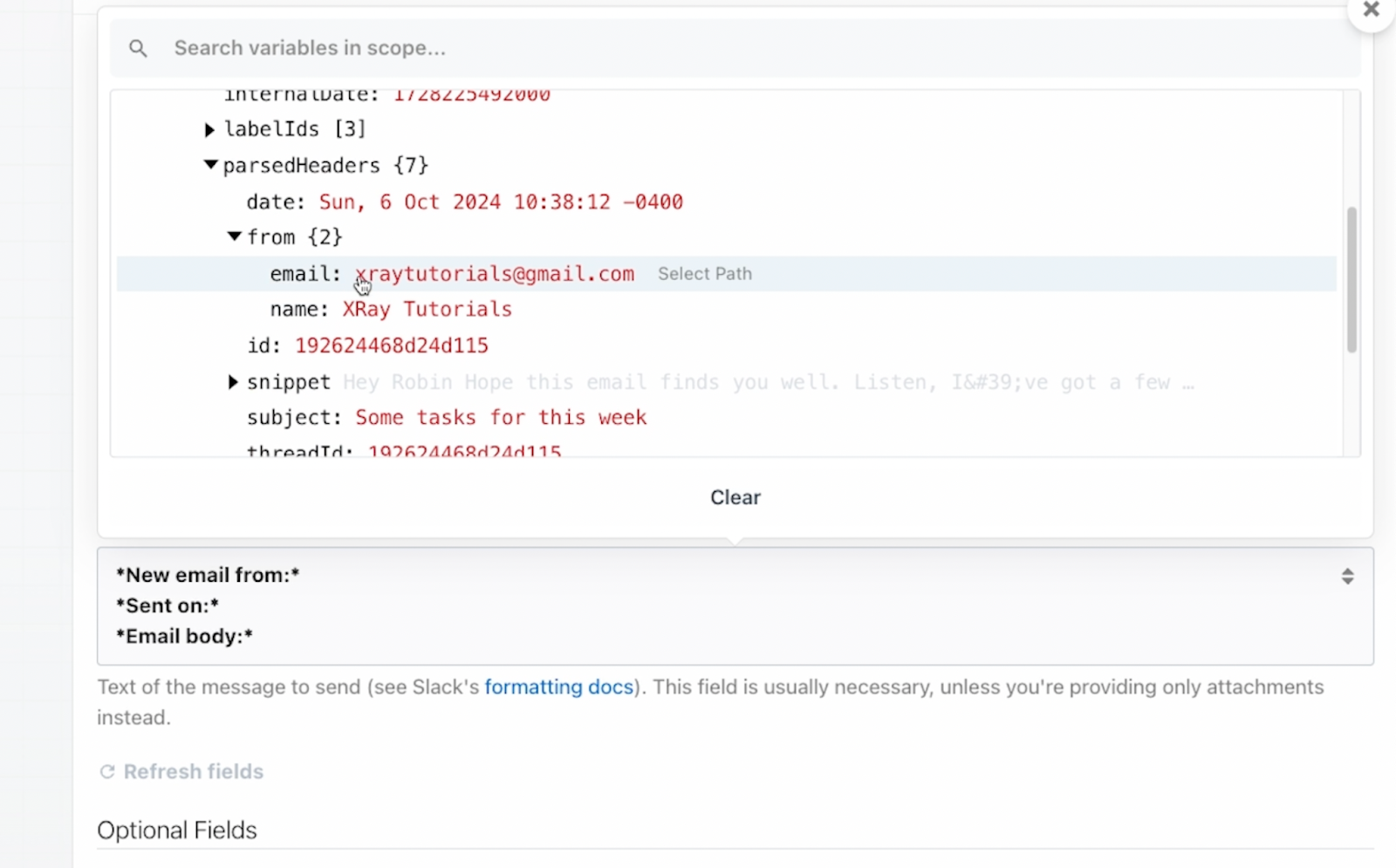Screen dimensions: 1396x868
Task: Close the panel with the X button
Action: pyautogui.click(x=1371, y=10)
